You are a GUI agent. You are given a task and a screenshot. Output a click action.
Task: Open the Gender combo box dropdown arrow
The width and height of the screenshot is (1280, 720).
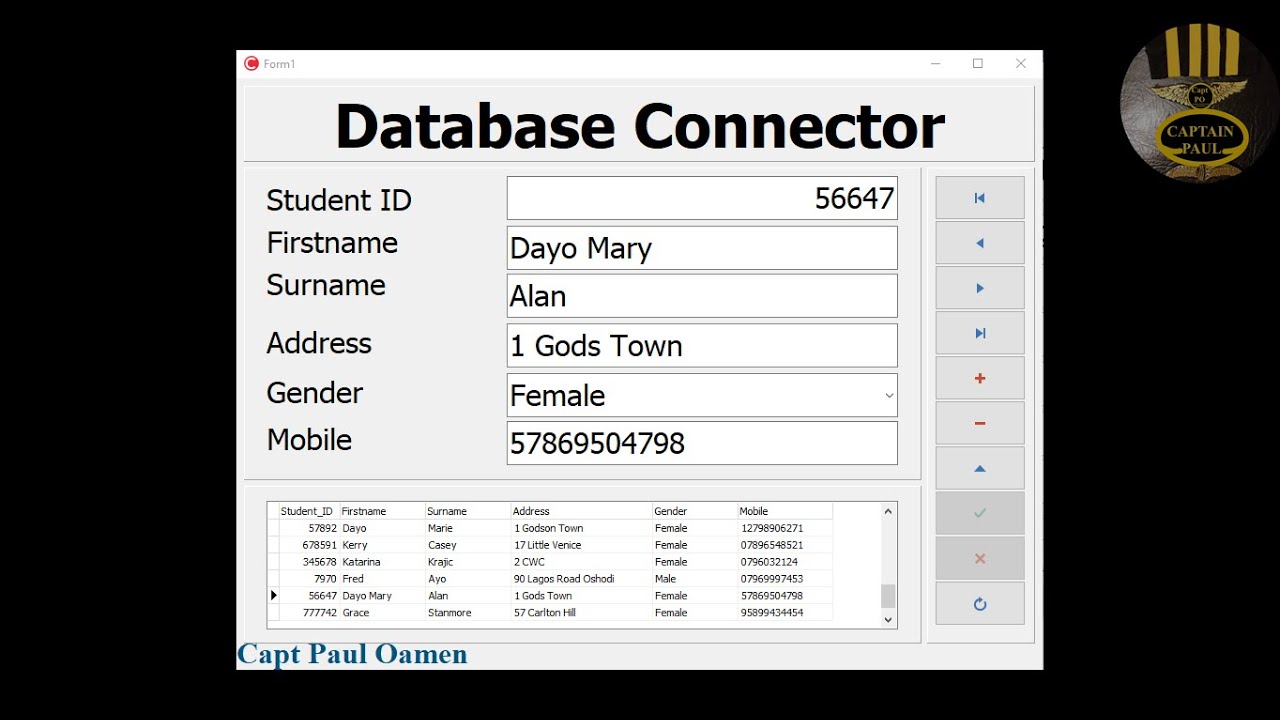[x=889, y=396]
